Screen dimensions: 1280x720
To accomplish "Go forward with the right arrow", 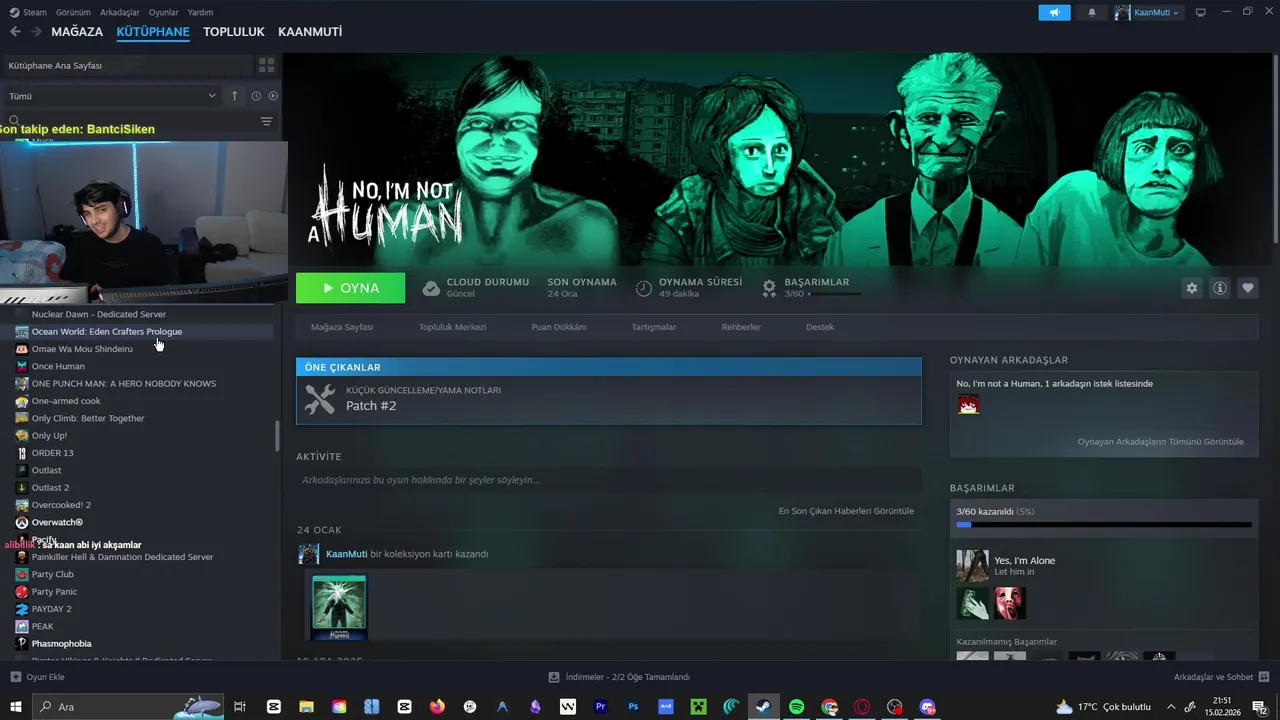I will pyautogui.click(x=38, y=32).
